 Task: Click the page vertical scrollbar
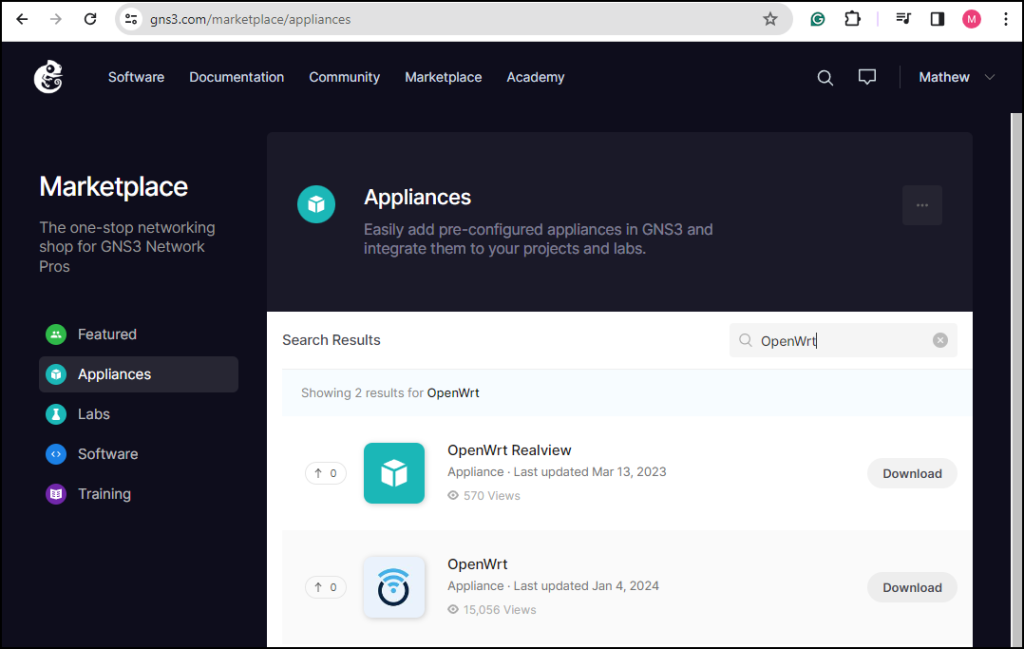[x=1016, y=381]
